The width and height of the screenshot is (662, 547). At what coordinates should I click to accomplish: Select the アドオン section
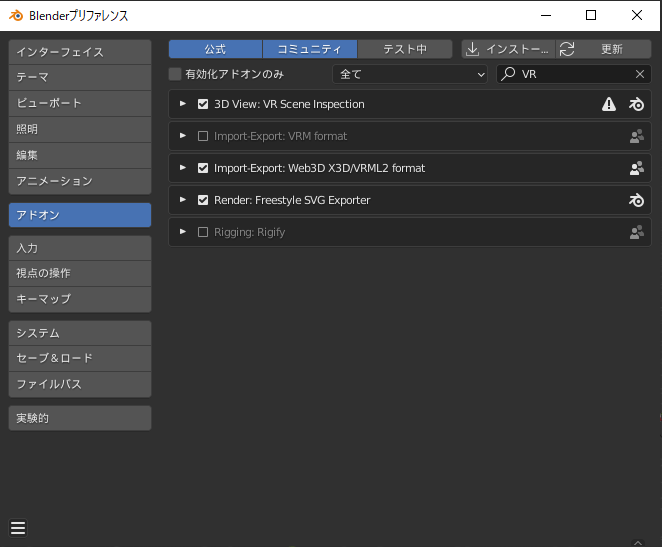click(x=80, y=215)
